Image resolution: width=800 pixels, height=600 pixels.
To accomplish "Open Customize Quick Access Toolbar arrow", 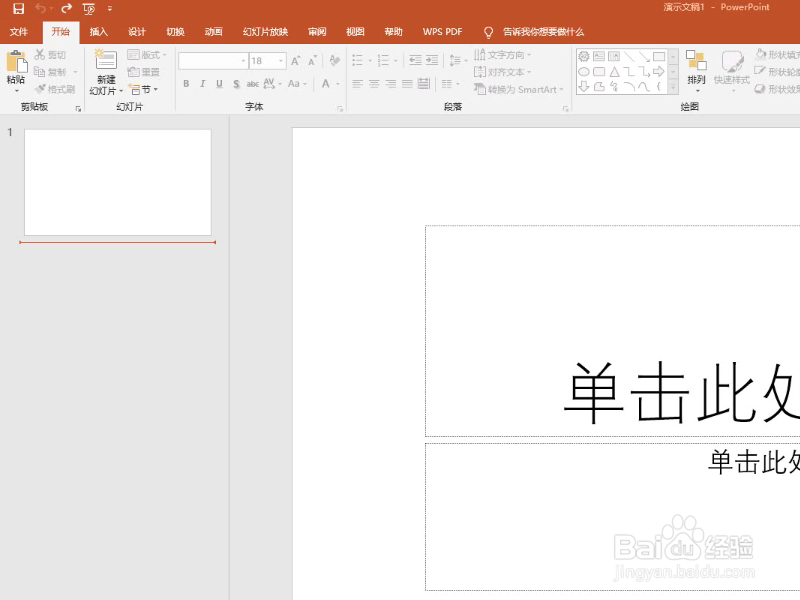I will [x=110, y=9].
